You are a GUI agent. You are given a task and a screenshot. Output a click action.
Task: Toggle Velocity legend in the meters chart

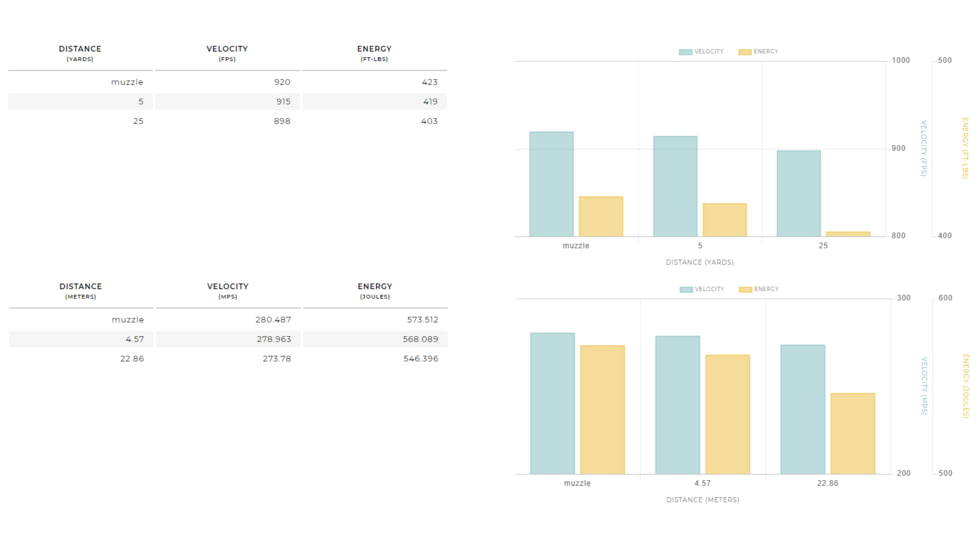pos(702,290)
